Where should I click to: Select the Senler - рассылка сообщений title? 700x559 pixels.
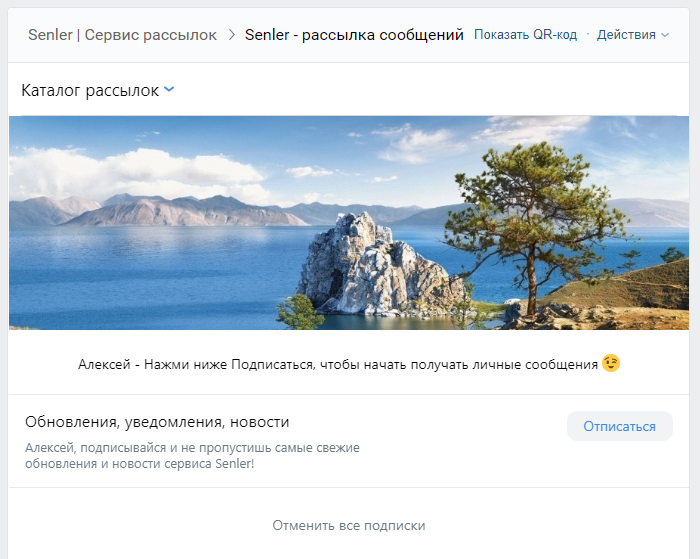(x=354, y=35)
